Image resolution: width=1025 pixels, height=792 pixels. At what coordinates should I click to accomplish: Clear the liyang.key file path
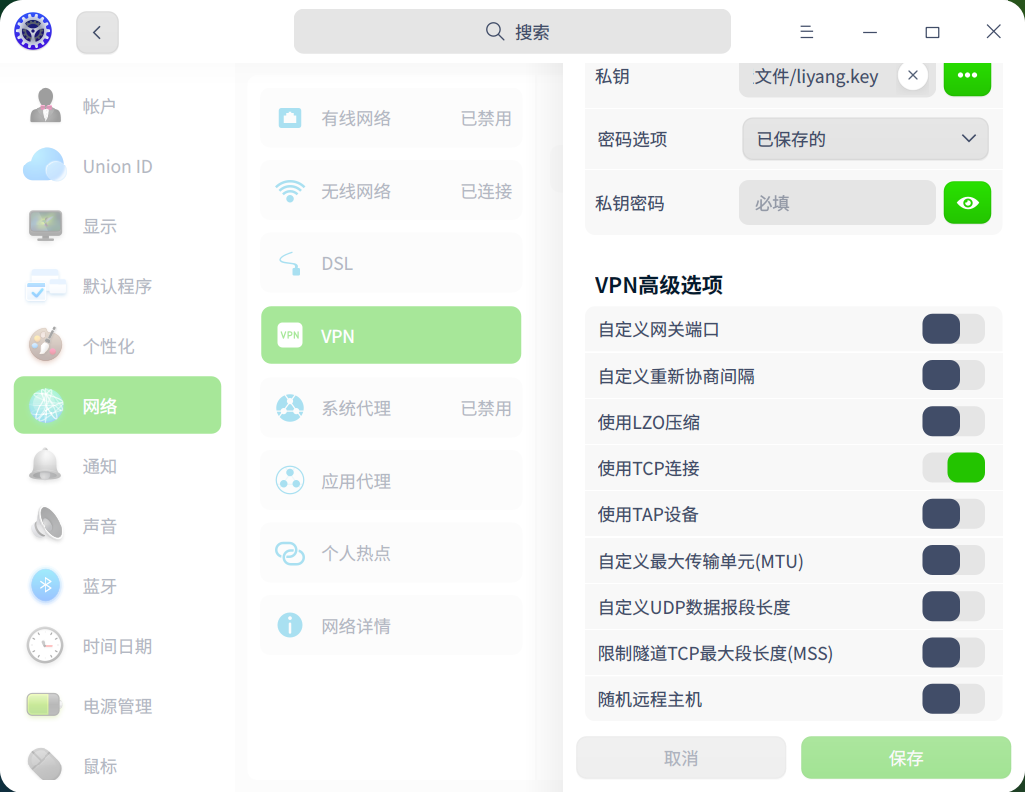click(x=912, y=76)
